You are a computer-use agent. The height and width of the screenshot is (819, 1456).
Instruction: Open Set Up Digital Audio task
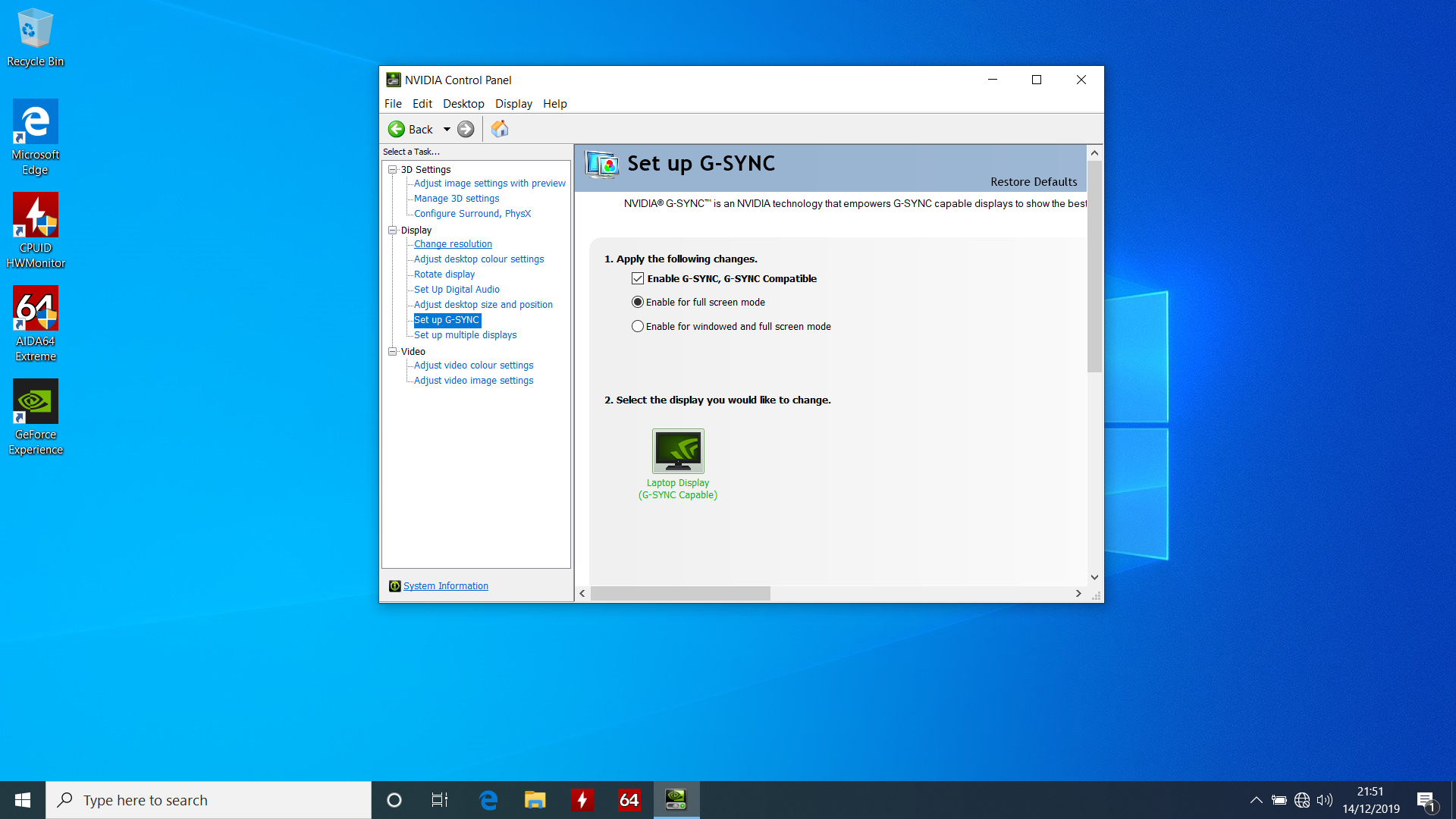coord(457,290)
